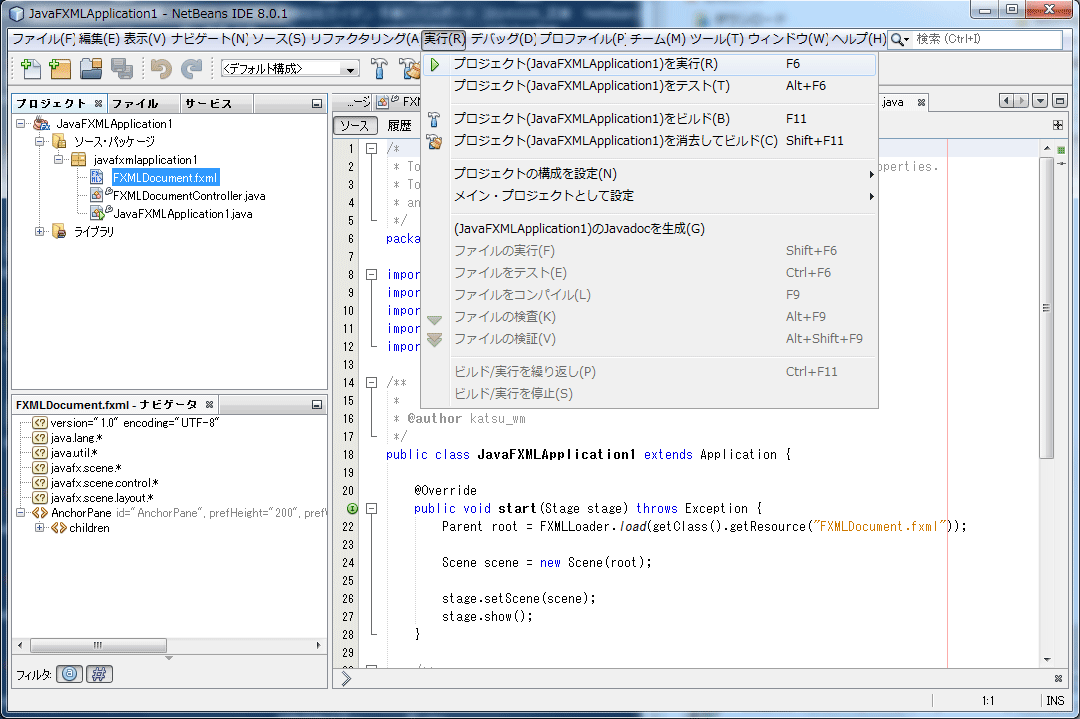
Task: Collapse the import fold at line 8
Action: 371,274
